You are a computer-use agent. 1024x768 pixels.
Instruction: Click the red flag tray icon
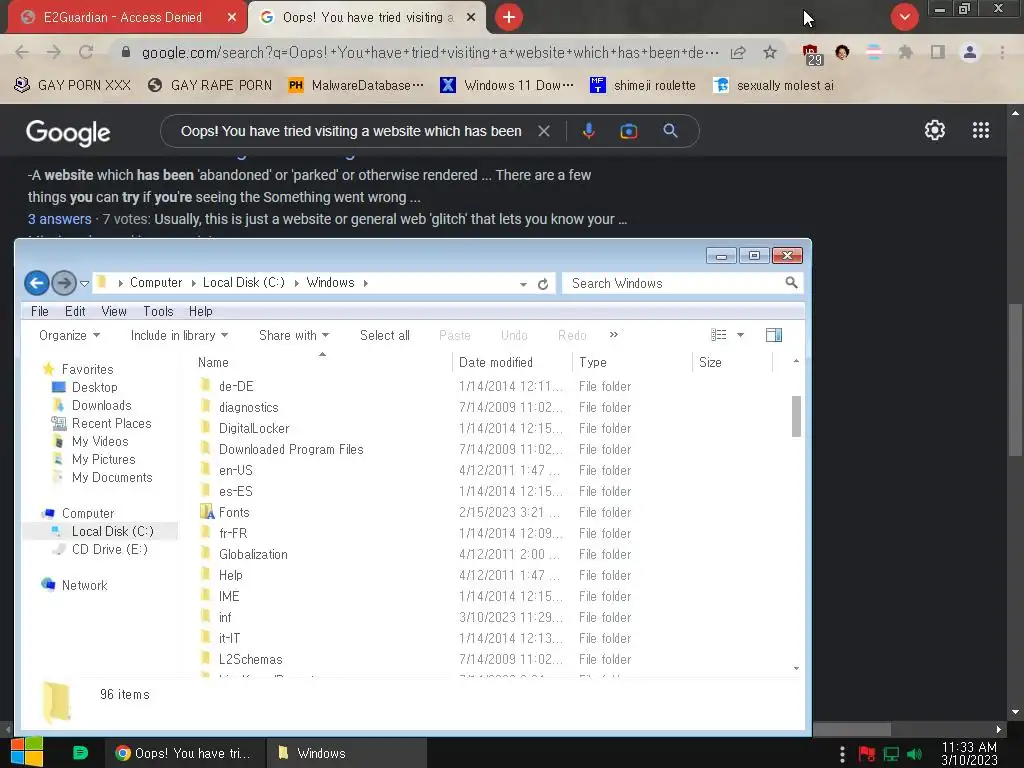867,754
